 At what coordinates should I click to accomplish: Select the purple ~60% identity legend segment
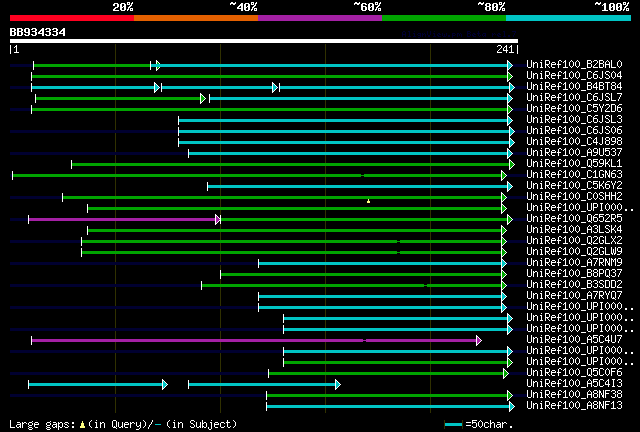tap(320, 18)
